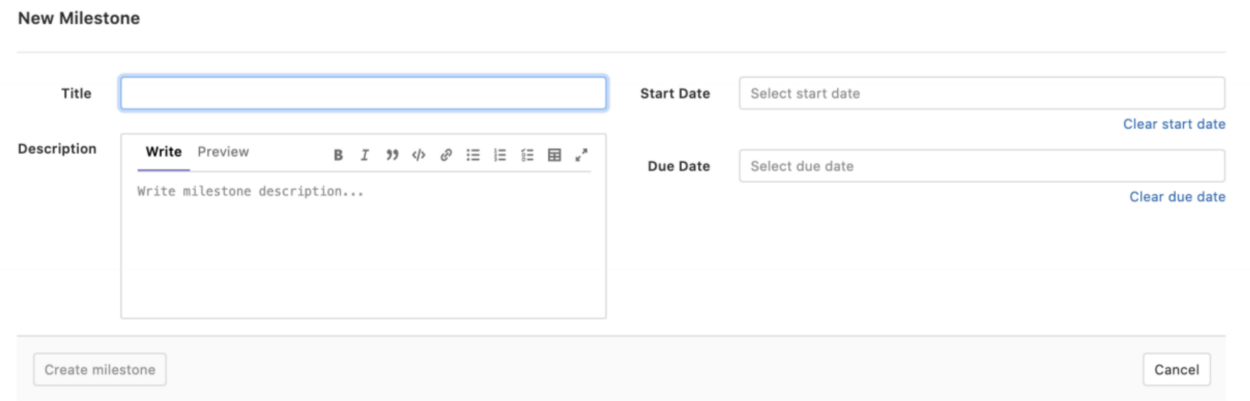
Task: Switch to the Write tab
Action: coord(164,152)
